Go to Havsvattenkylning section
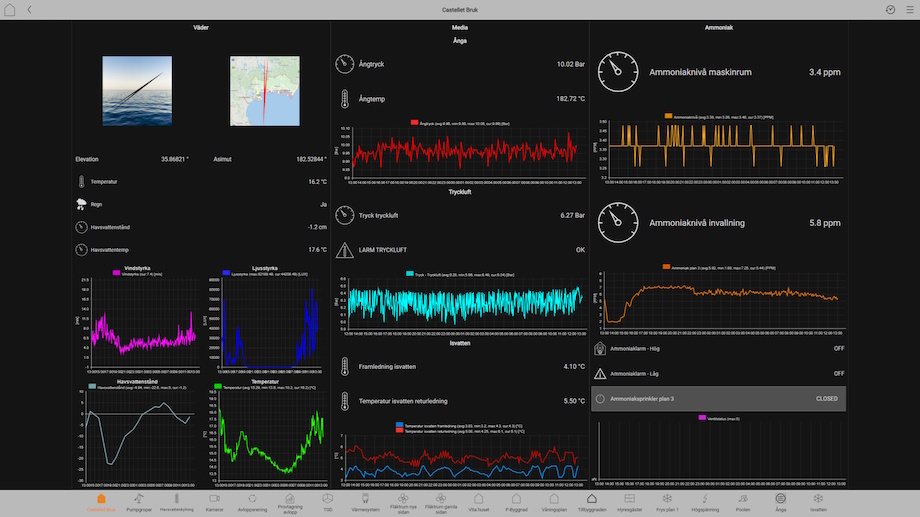Screen dimensions: 920x517 point(176,500)
